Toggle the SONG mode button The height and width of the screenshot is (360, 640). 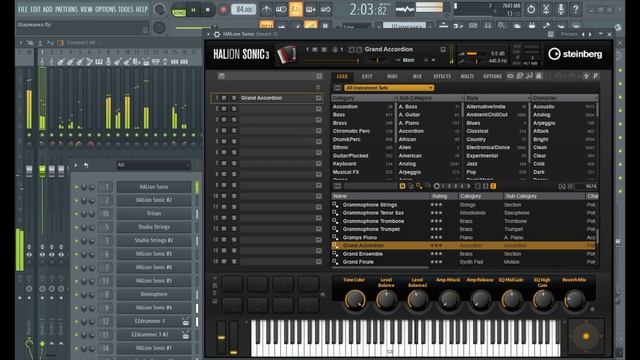178,10
